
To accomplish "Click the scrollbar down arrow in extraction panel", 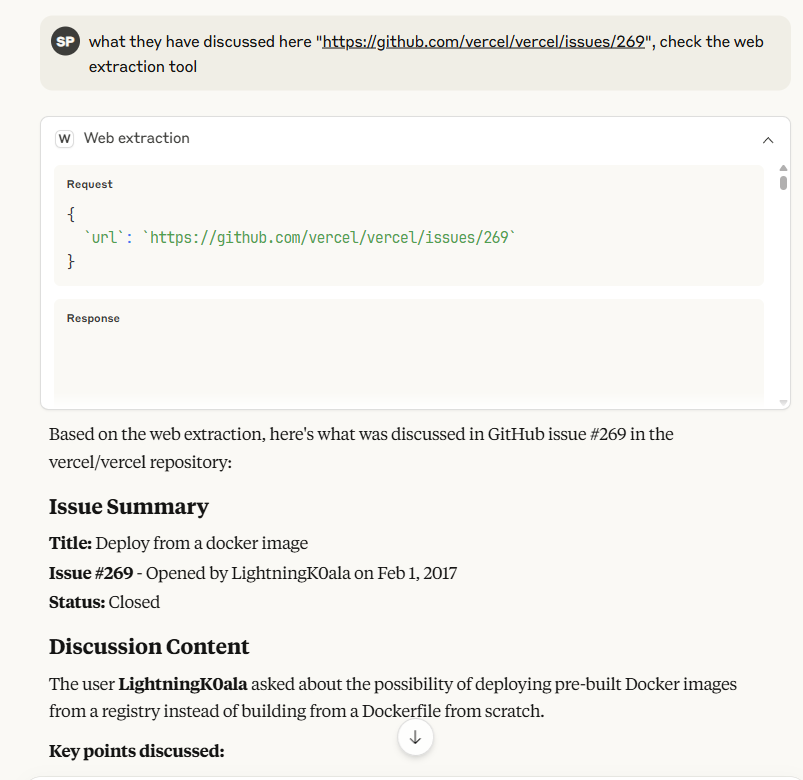I will click(783, 403).
